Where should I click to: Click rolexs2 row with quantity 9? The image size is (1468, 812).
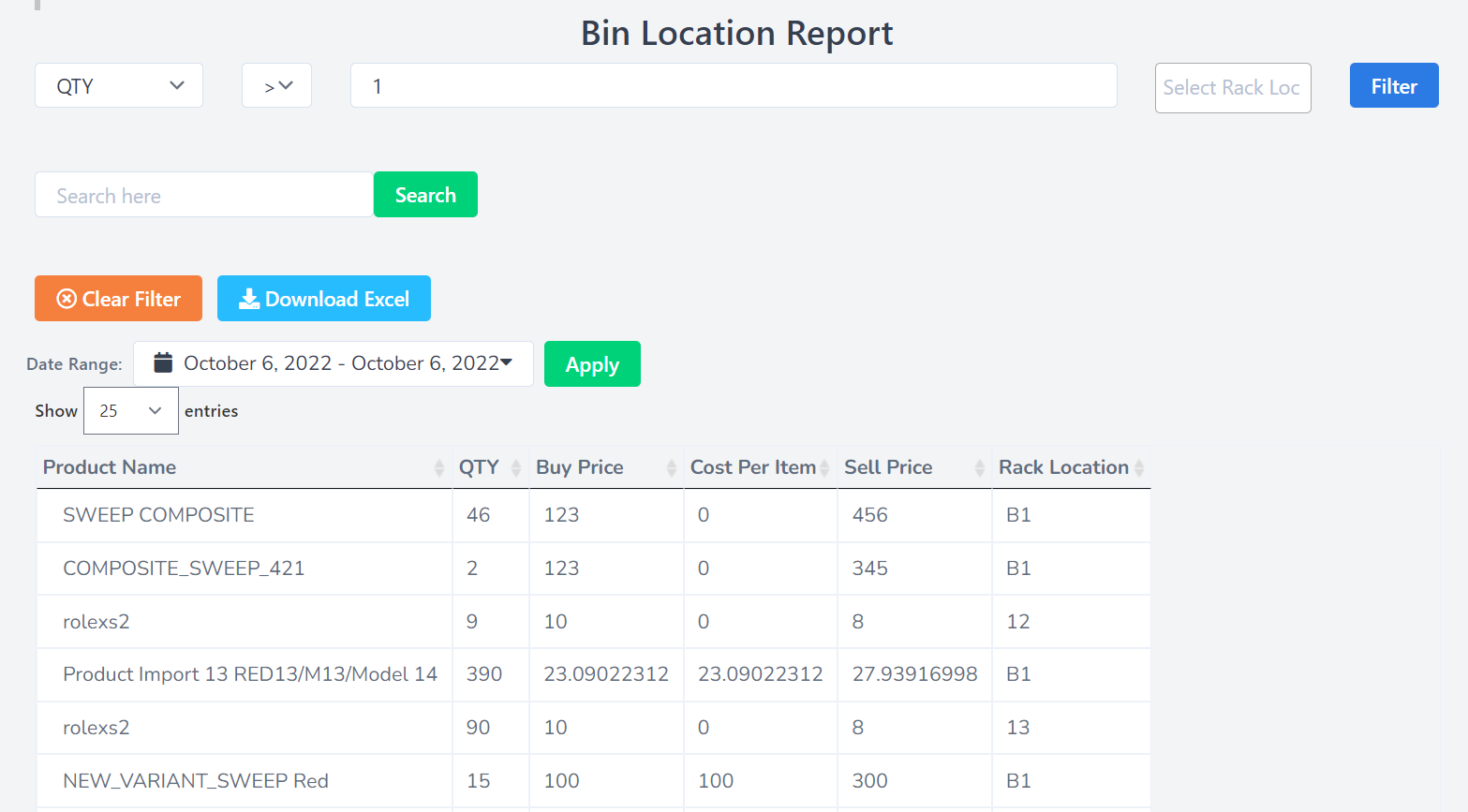click(x=594, y=621)
